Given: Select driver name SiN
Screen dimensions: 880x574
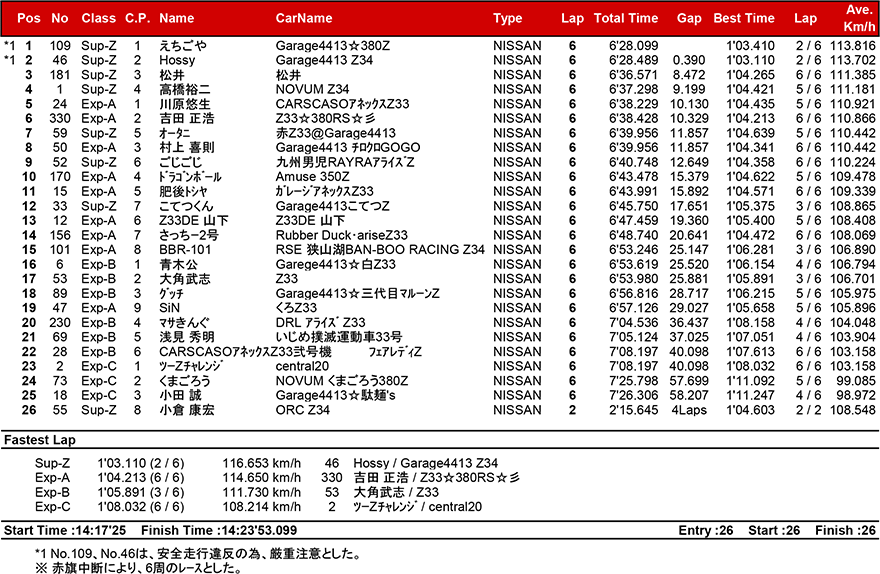Looking at the screenshot, I should (x=169, y=308).
